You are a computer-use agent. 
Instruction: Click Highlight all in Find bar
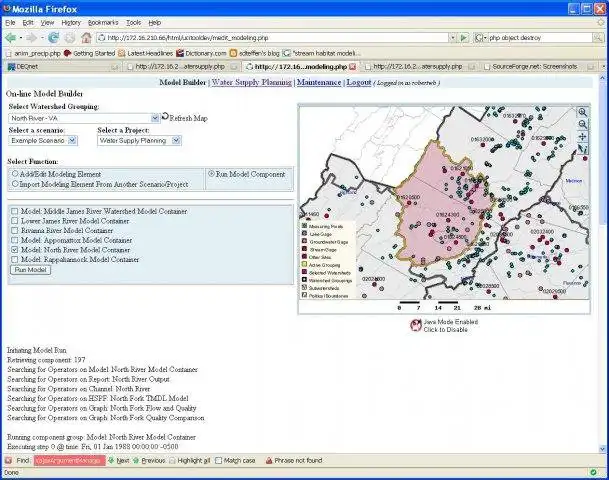pyautogui.click(x=190, y=461)
